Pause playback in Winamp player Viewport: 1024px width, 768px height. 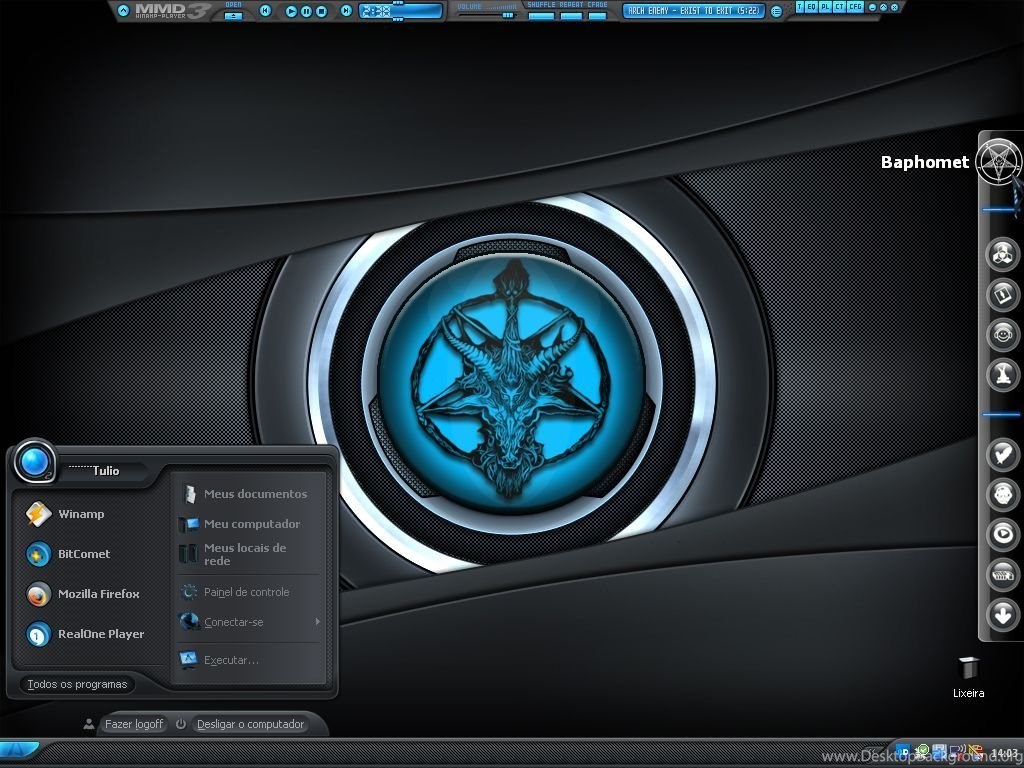(306, 11)
